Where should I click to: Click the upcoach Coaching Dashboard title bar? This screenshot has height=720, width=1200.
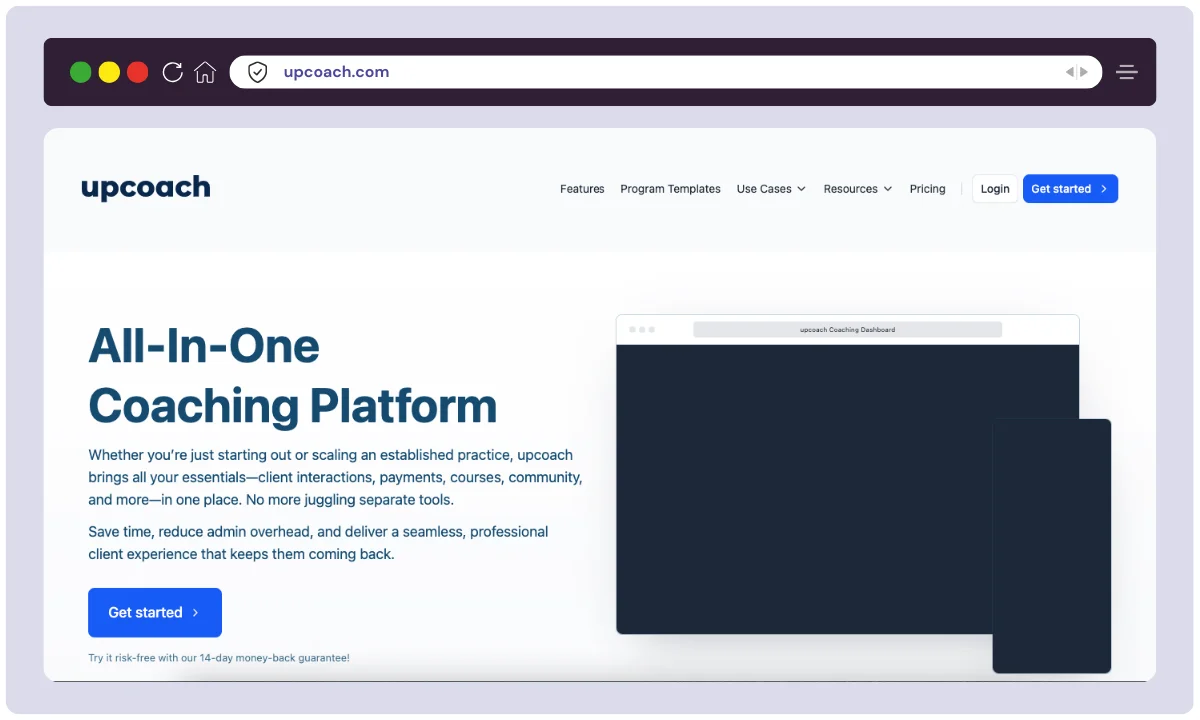pyautogui.click(x=848, y=330)
